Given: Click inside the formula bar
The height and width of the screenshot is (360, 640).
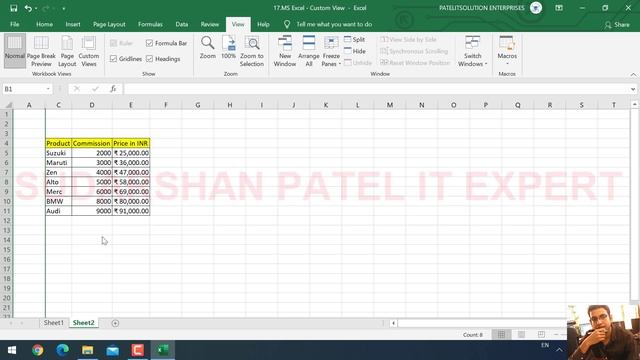Looking at the screenshot, I should click(x=376, y=89).
